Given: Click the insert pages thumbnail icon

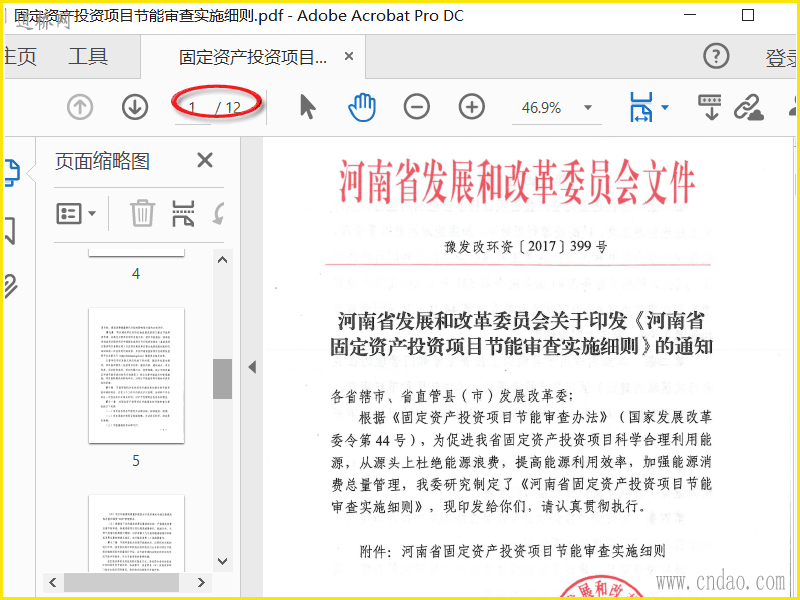Looking at the screenshot, I should click(183, 213).
